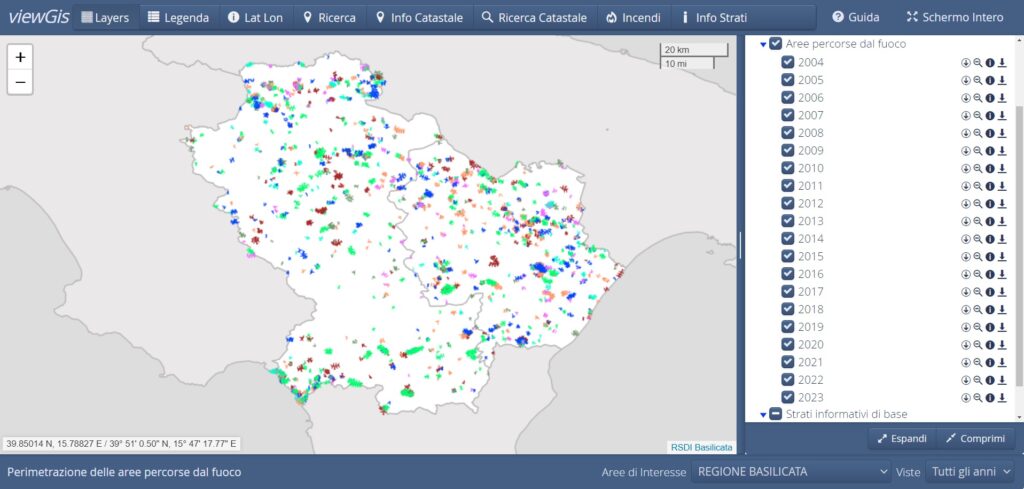Image resolution: width=1024 pixels, height=489 pixels.
Task: Uncheck the 2008 layer checkbox
Action: (x=788, y=133)
